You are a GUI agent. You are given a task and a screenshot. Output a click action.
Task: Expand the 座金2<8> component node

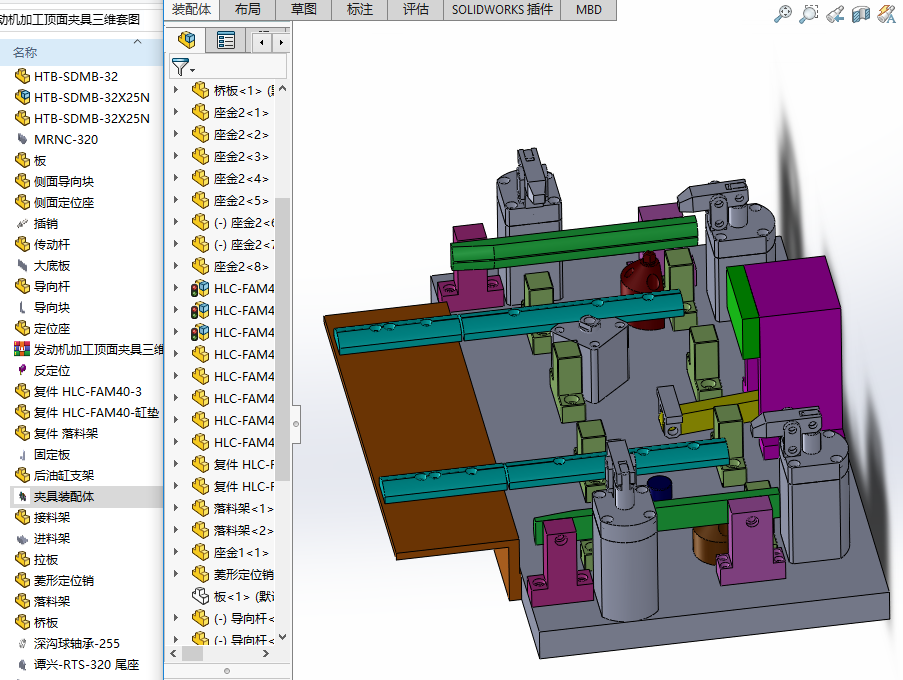(x=177, y=266)
